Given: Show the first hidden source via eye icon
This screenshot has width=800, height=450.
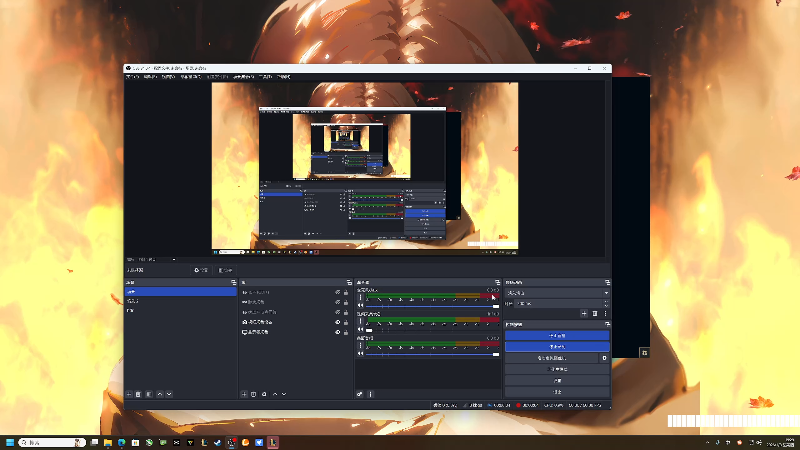Looking at the screenshot, I should pyautogui.click(x=338, y=293).
